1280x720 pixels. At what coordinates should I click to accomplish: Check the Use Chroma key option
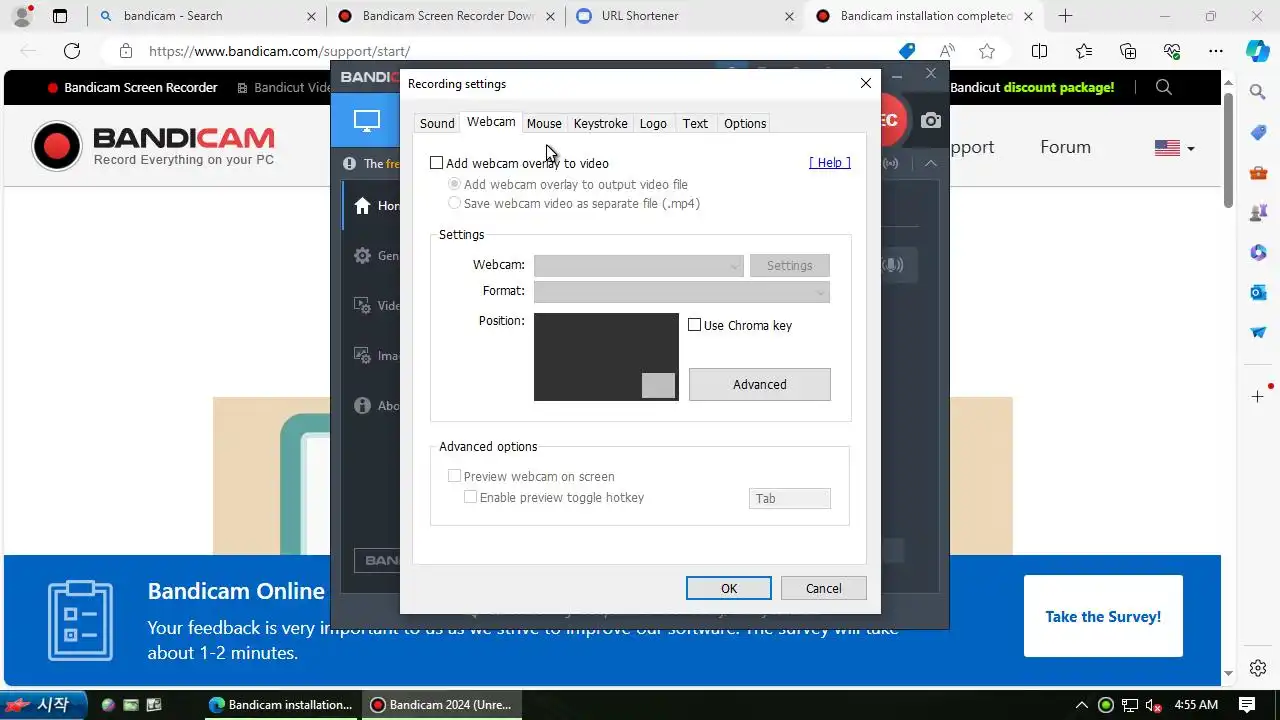click(x=694, y=325)
